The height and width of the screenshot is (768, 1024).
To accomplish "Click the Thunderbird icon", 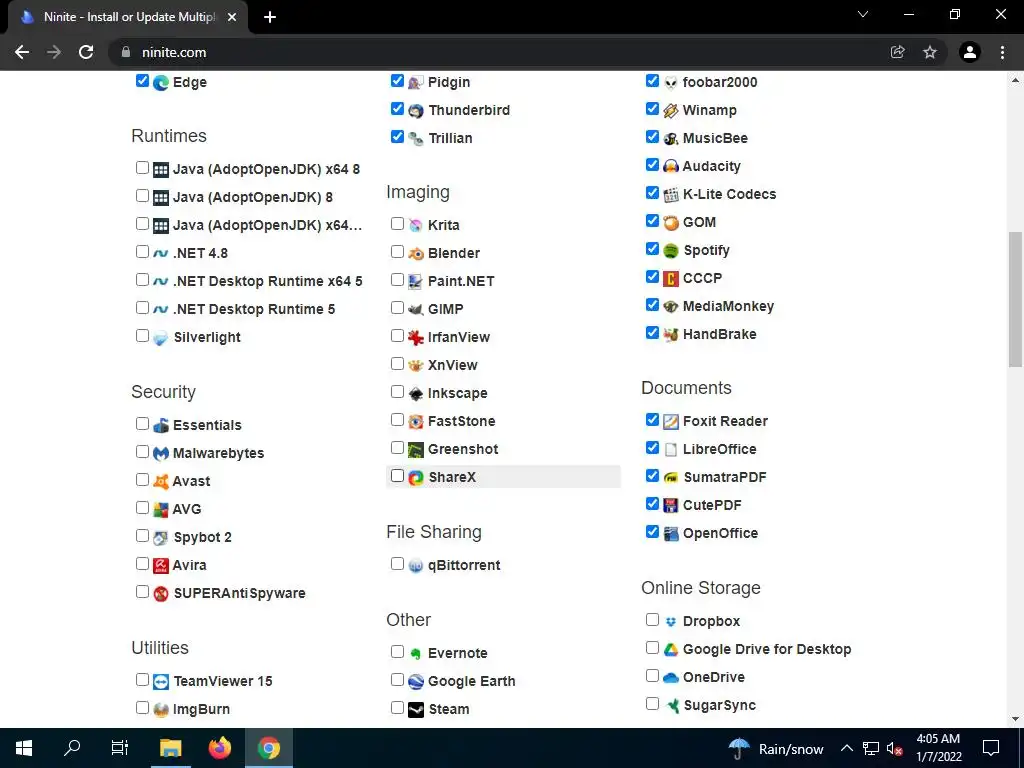I will 416,110.
